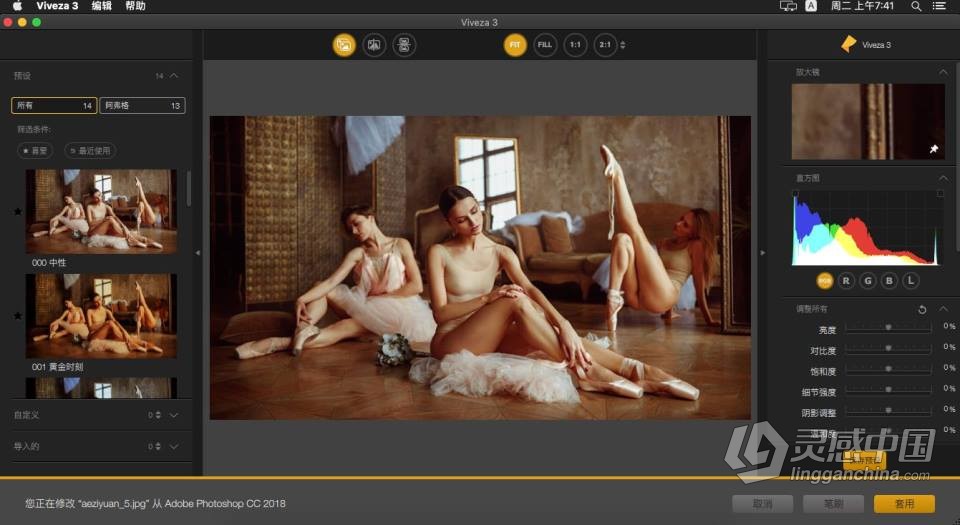Open the 帮助 help menu
The image size is (960, 525).
[135, 6]
